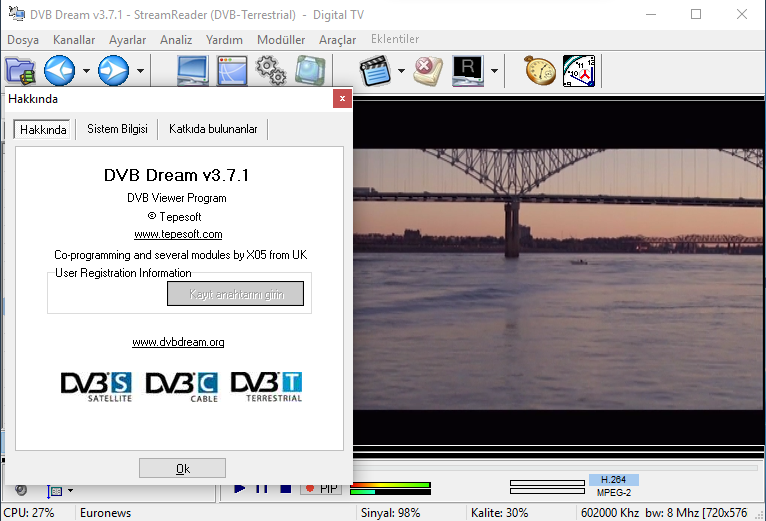Open the stopwatch timer icon
This screenshot has width=766, height=521.
pyautogui.click(x=540, y=71)
